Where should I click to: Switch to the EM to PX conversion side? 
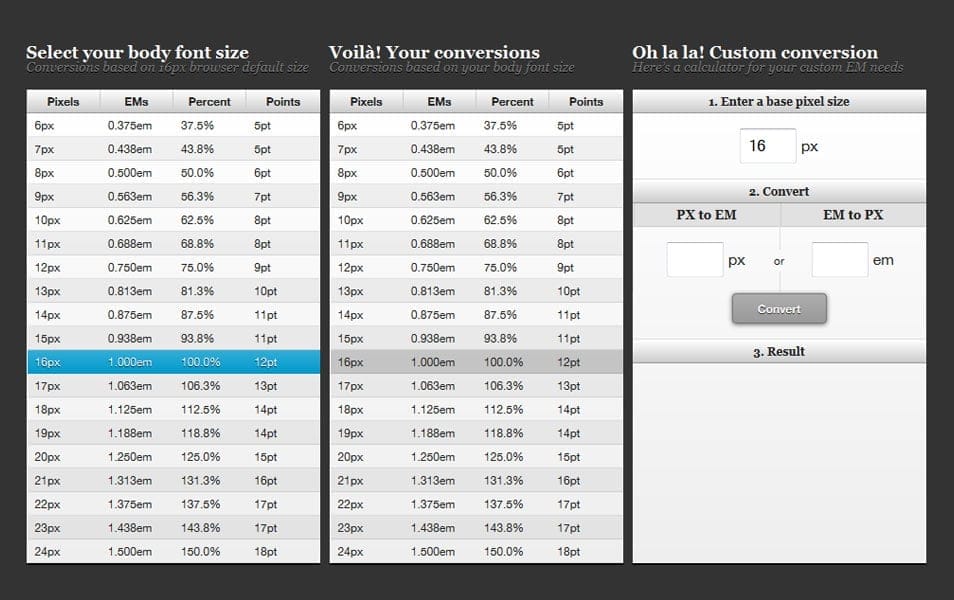pos(851,214)
